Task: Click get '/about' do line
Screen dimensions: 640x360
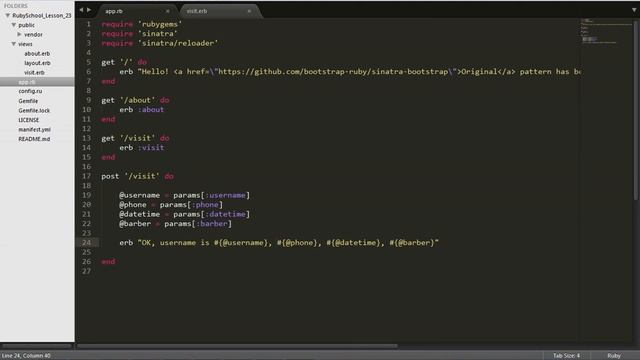Action: 135,100
